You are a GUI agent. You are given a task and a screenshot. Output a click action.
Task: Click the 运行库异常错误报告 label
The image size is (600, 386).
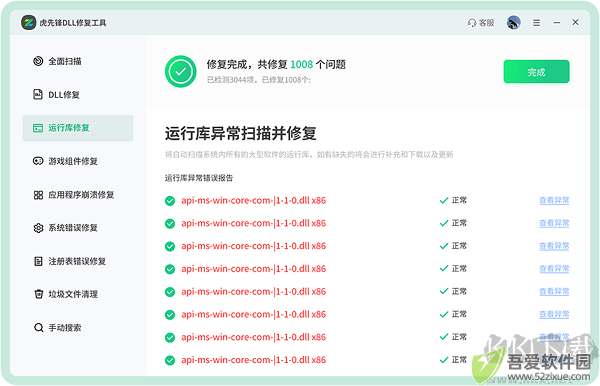199,178
